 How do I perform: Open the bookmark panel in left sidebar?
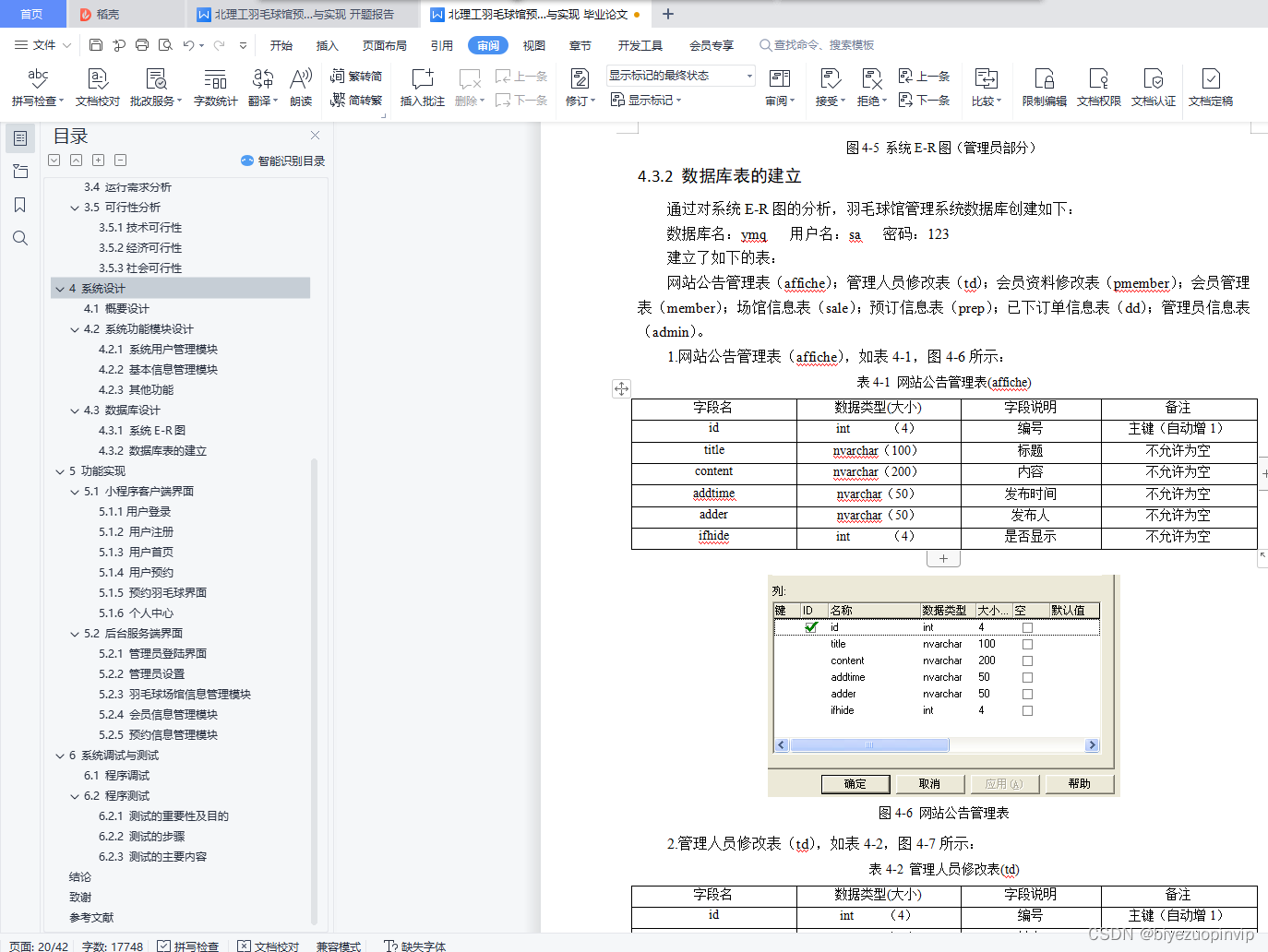coord(20,205)
